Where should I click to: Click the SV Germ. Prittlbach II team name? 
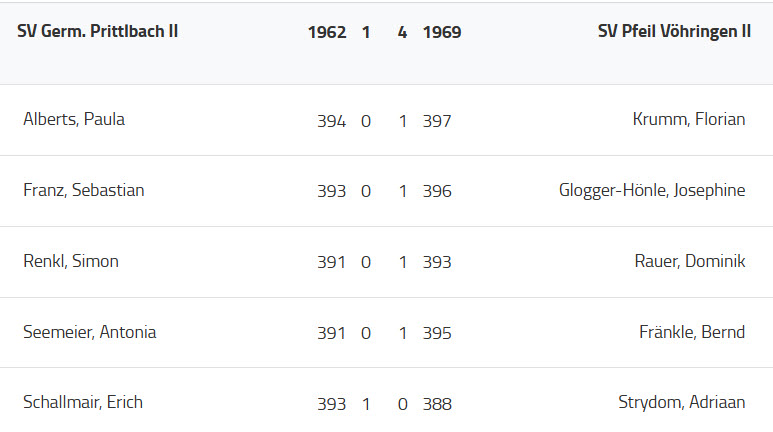tap(98, 31)
